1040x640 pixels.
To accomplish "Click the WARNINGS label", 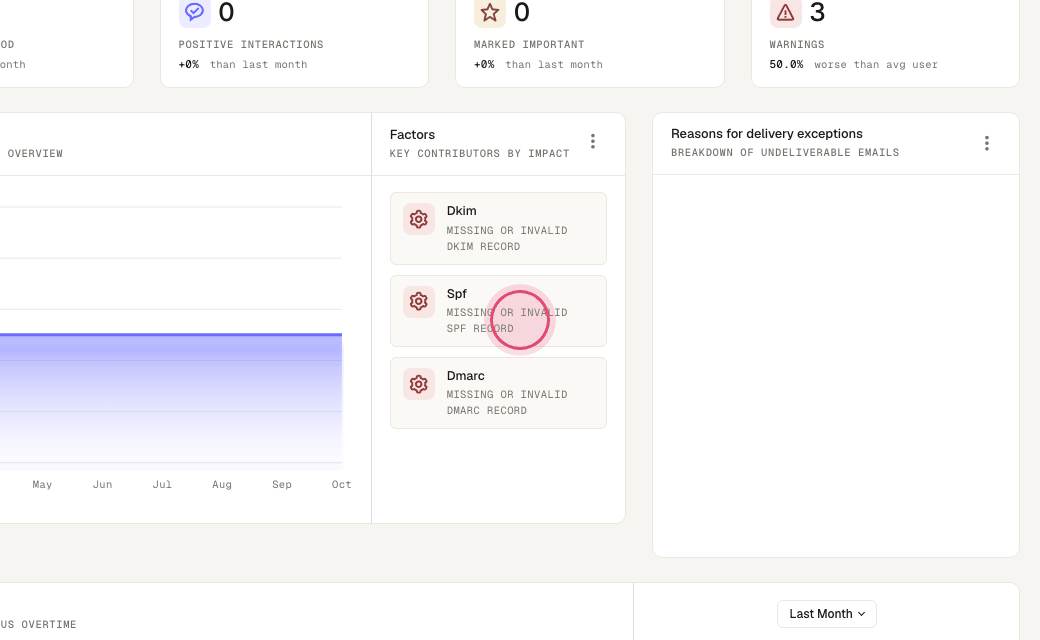I will 797,44.
